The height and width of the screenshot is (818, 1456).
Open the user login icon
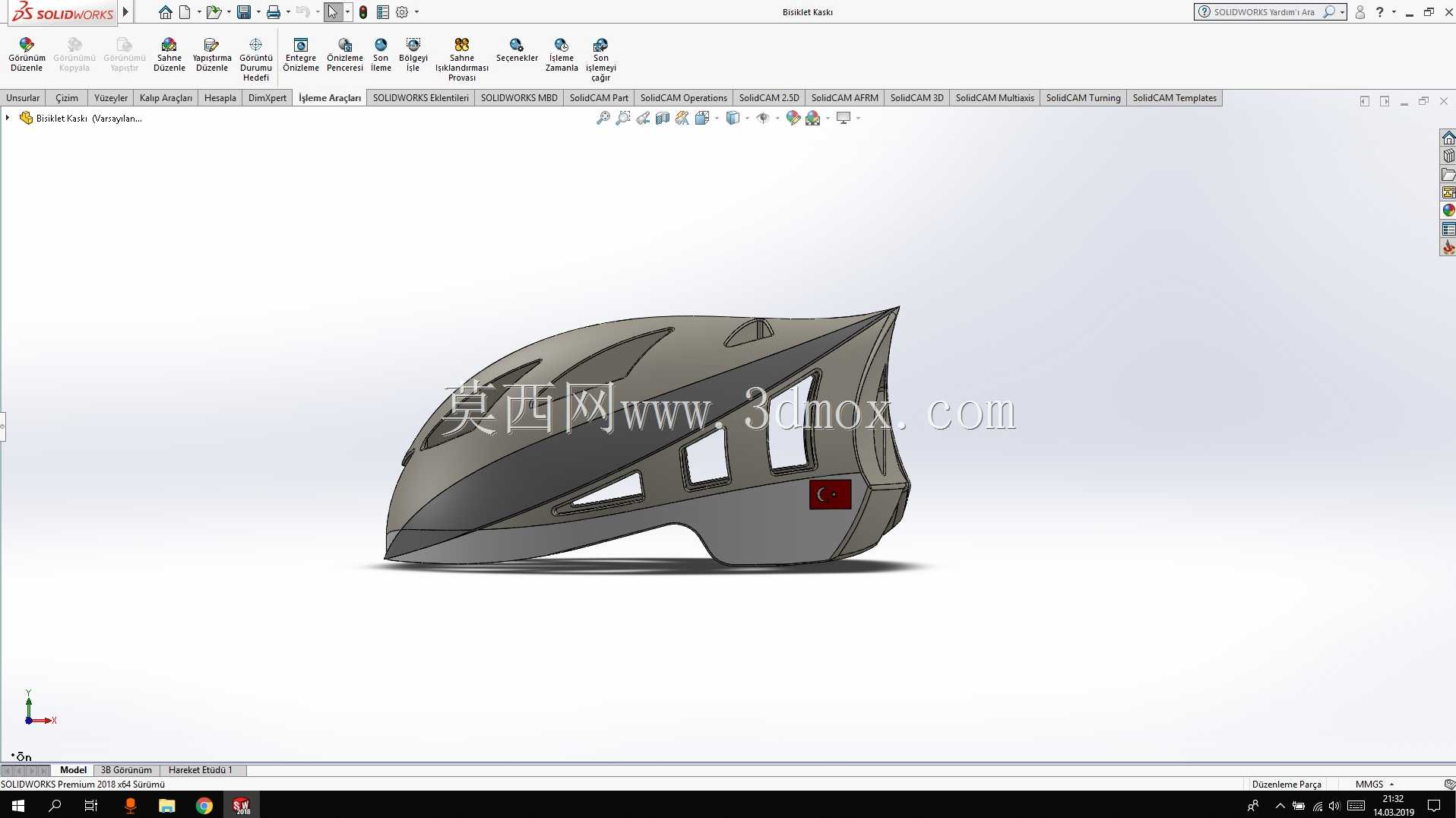pyautogui.click(x=1360, y=12)
